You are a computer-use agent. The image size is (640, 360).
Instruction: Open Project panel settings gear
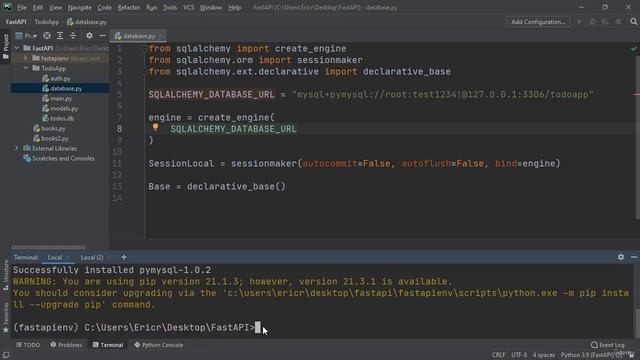click(89, 36)
